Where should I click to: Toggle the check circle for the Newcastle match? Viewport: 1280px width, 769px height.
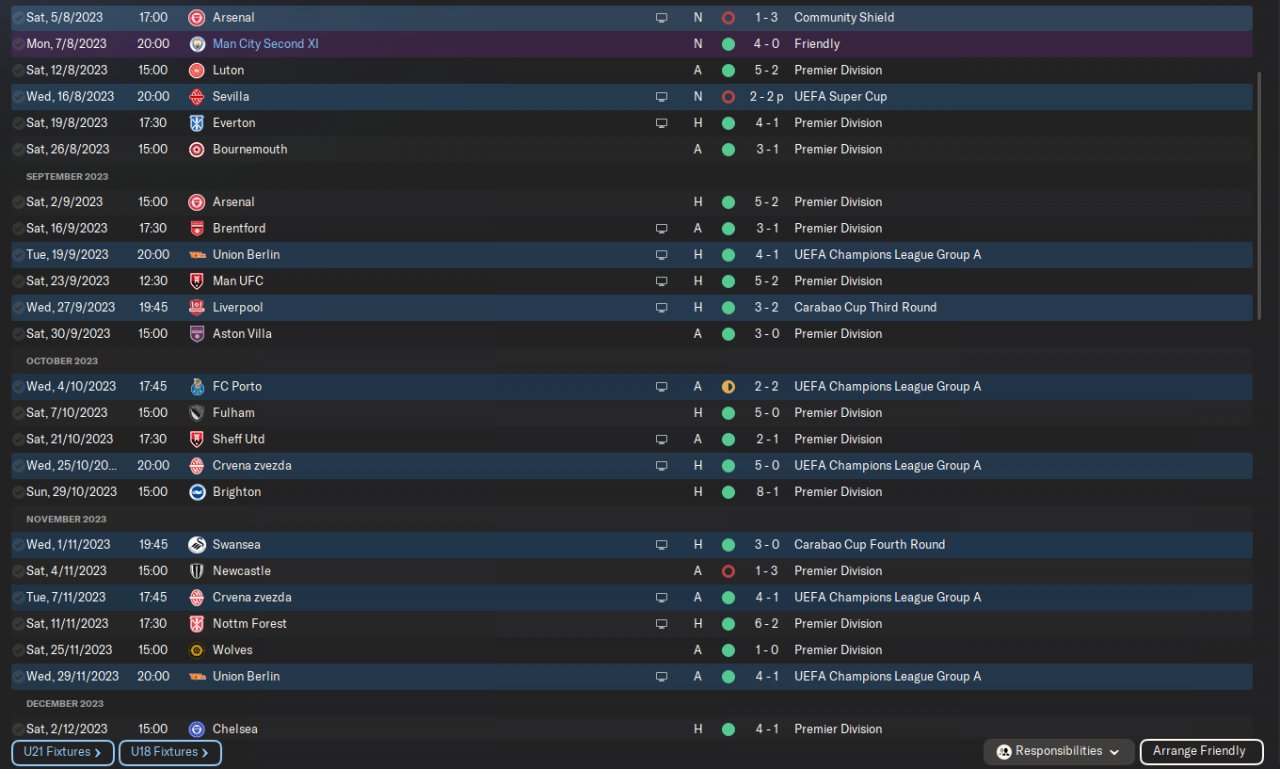pos(18,571)
